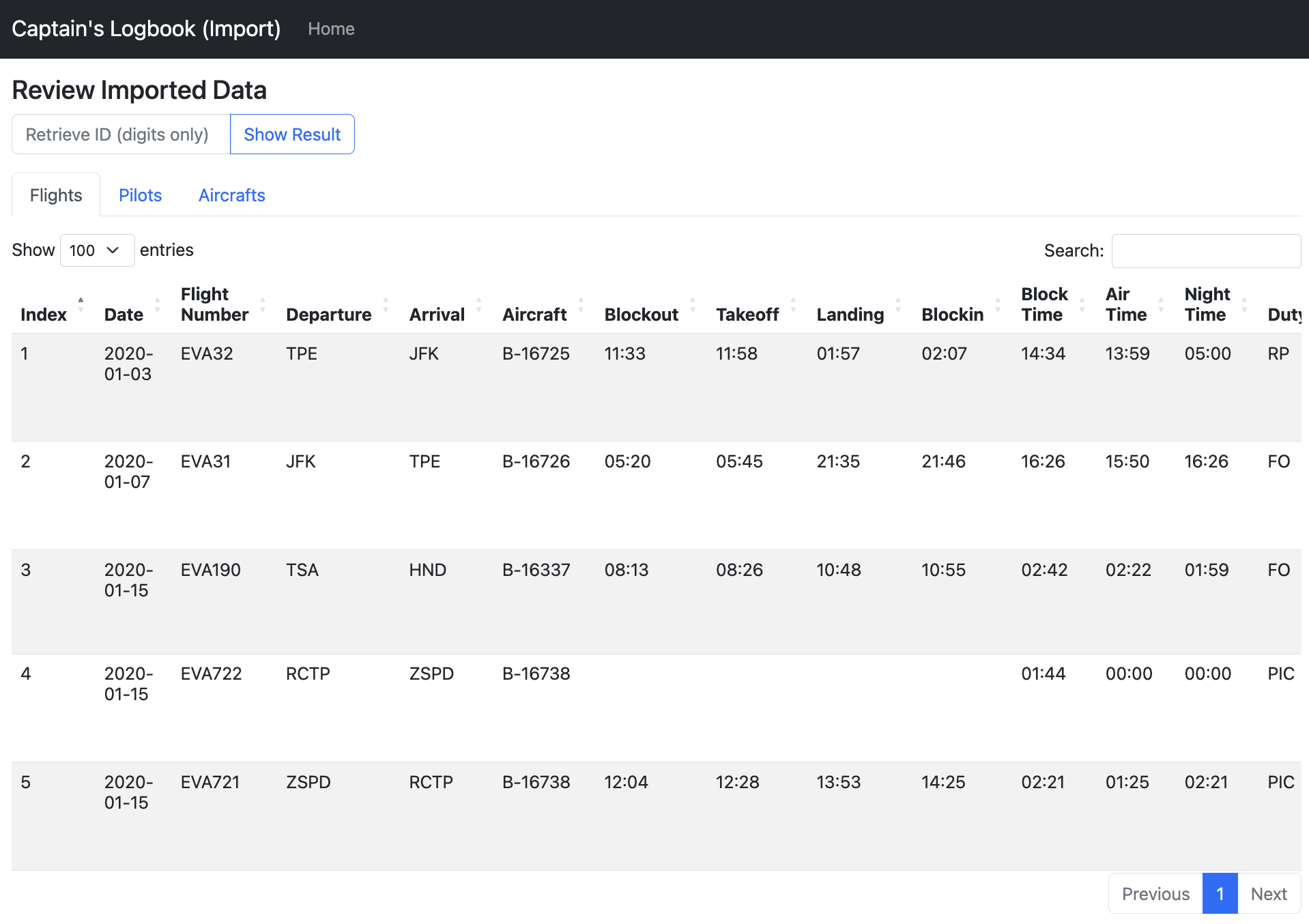Switch to the Pilots tab
The image size is (1309, 924).
tap(140, 195)
